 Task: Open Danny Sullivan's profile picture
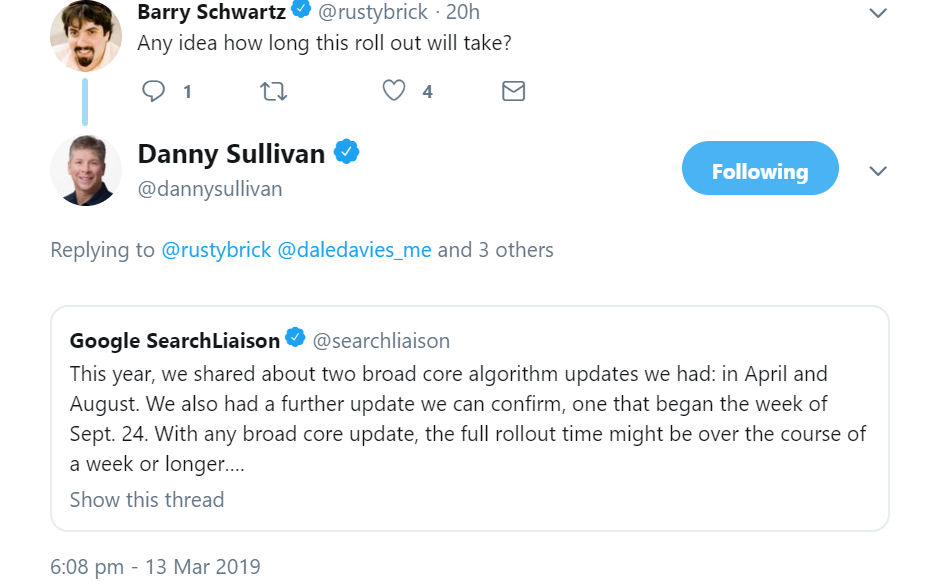point(86,170)
